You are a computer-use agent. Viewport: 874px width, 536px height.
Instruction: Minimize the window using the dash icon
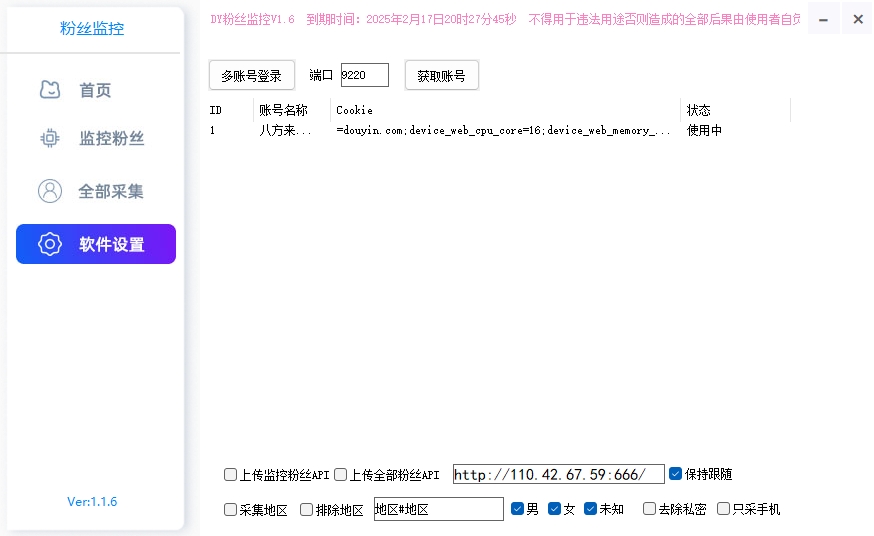pos(824,19)
